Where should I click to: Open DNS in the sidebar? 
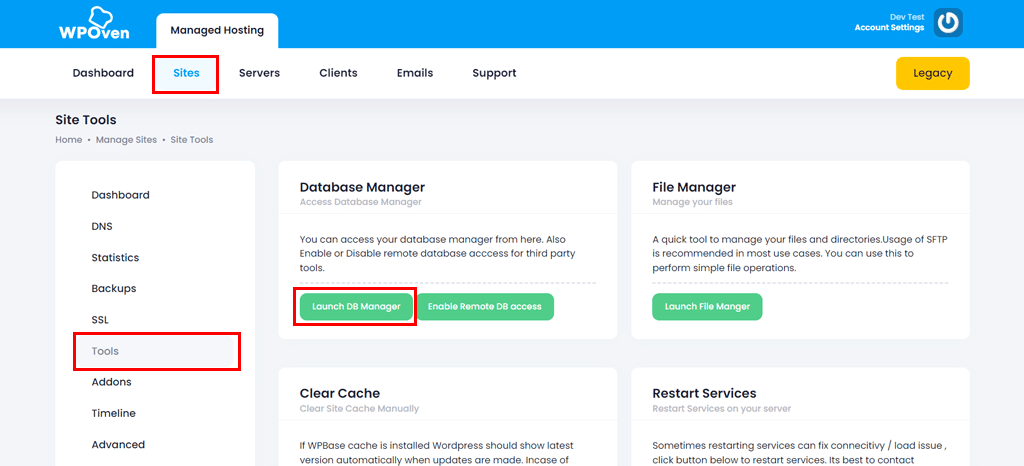tap(102, 227)
